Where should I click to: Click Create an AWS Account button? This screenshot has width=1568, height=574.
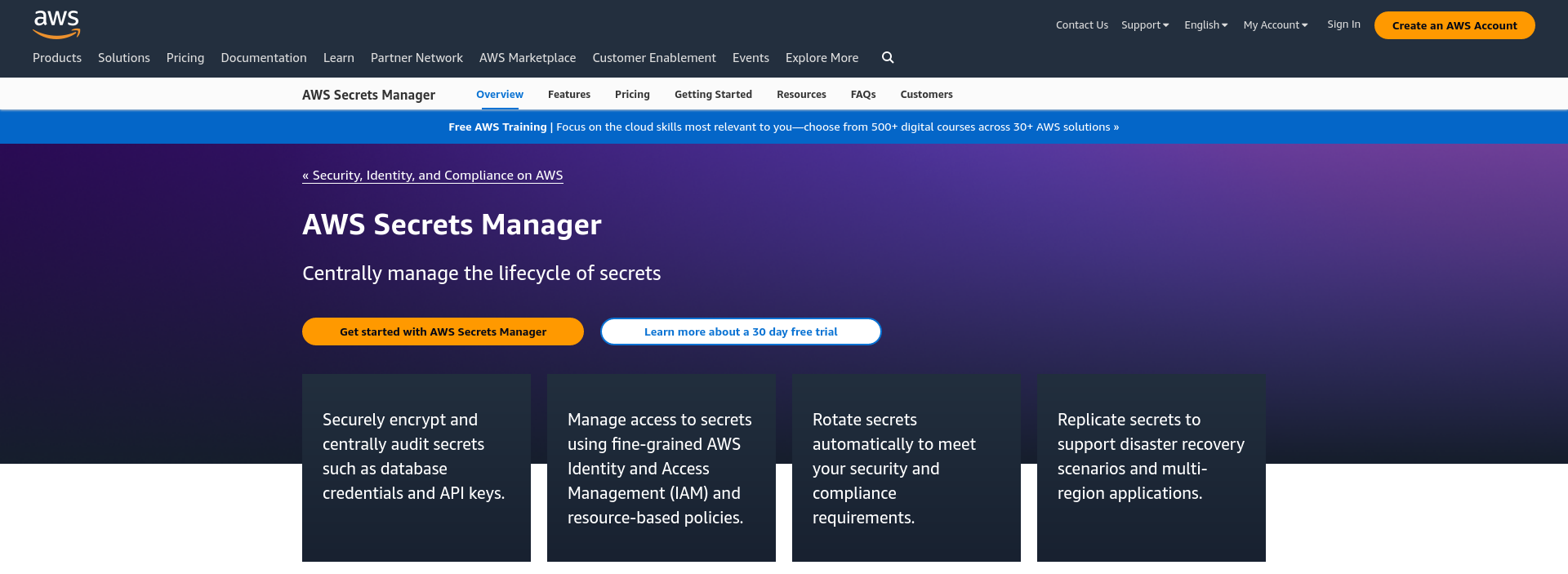point(1454,25)
